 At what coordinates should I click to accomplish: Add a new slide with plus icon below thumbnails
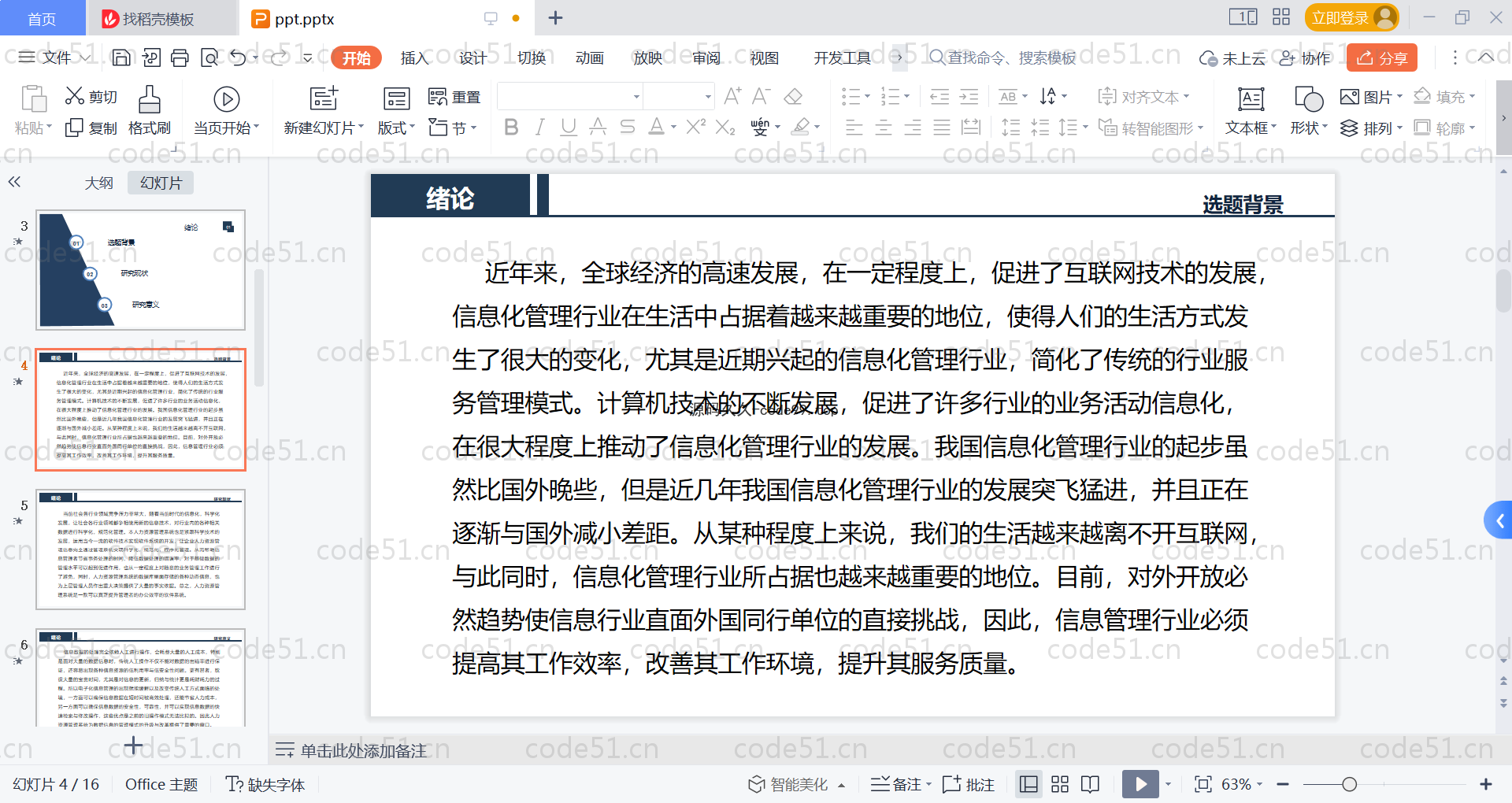(x=134, y=744)
